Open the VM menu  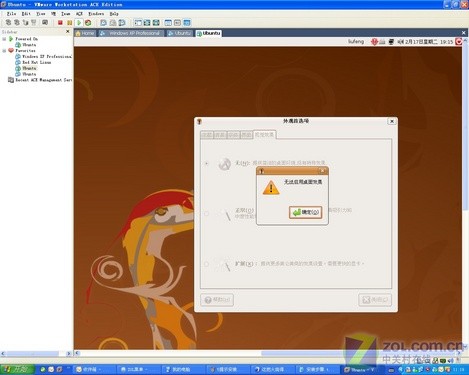pos(53,14)
